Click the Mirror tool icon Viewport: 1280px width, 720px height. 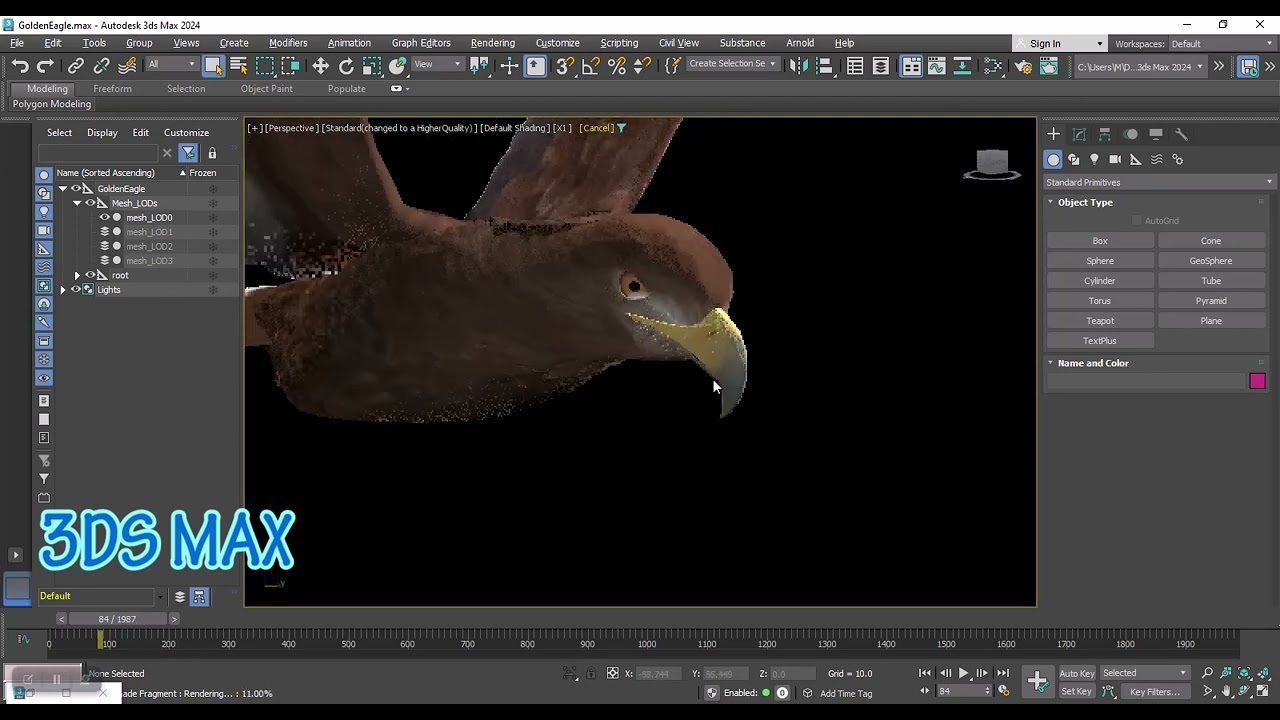point(799,66)
